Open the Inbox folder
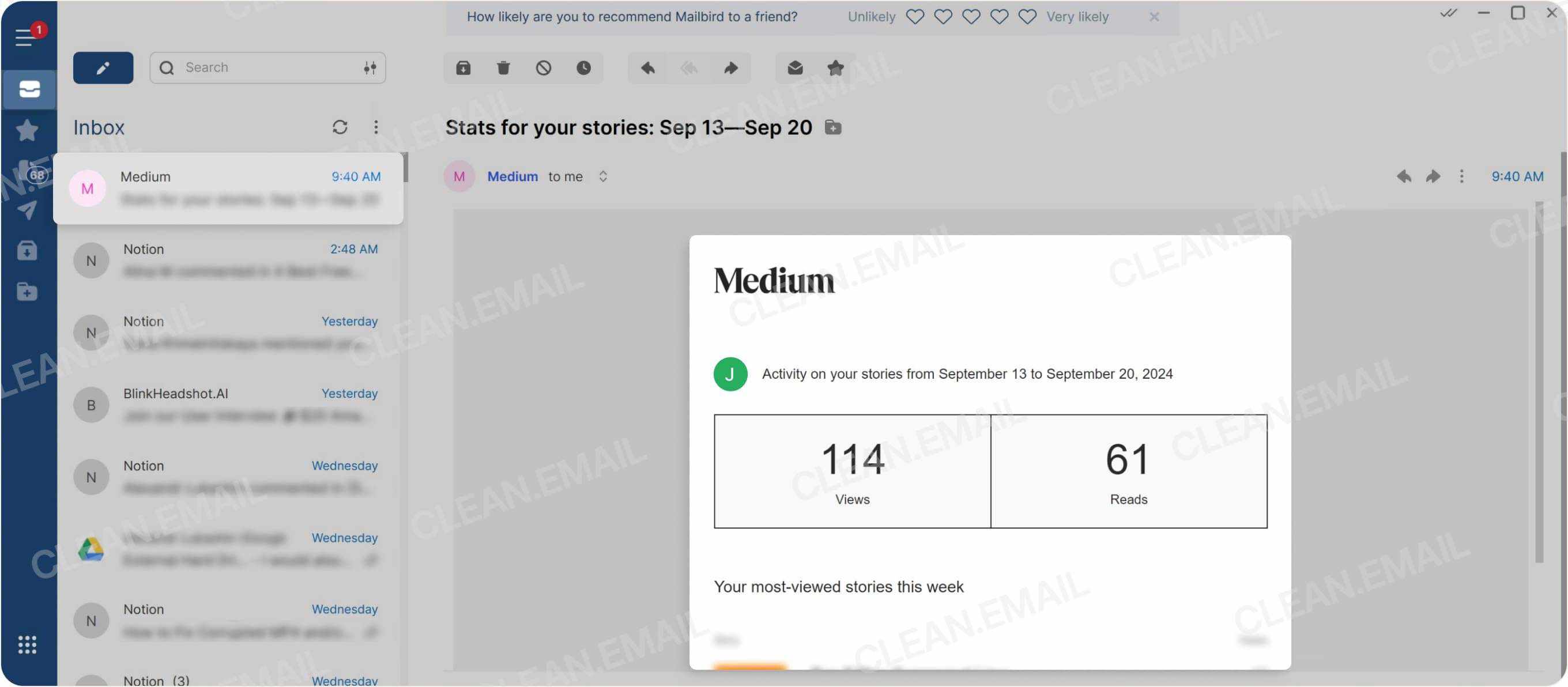 (28, 88)
